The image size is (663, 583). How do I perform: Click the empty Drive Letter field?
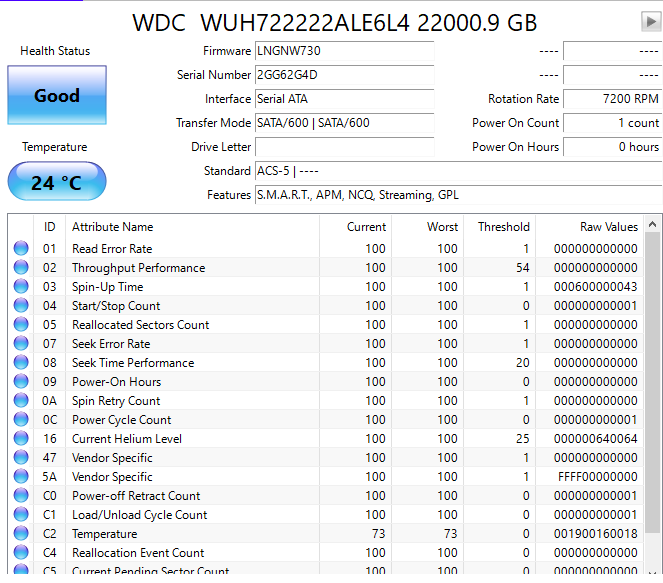[x=344, y=147]
